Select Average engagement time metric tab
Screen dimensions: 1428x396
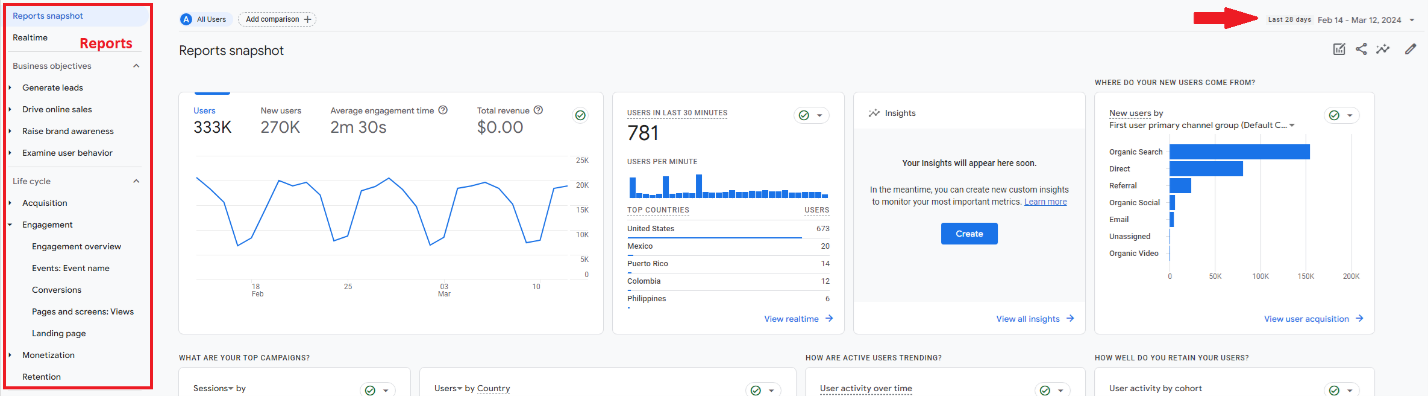(x=389, y=120)
